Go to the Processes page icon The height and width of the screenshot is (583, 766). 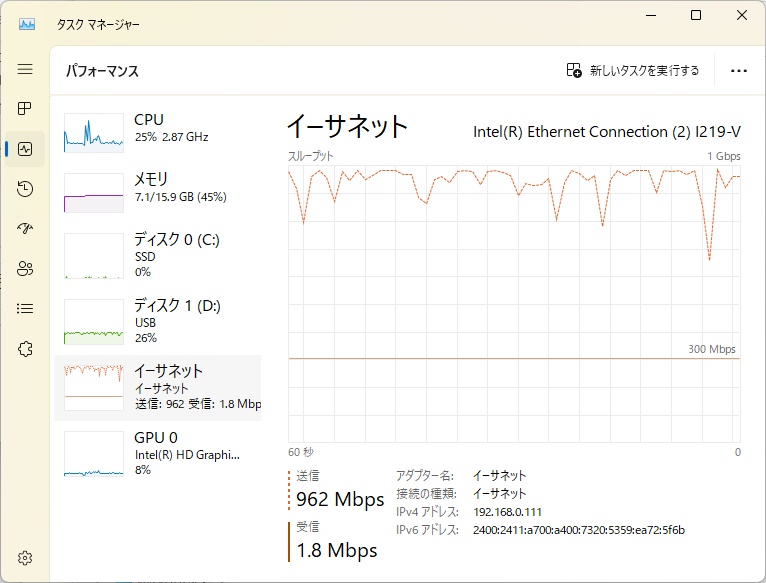(x=25, y=108)
